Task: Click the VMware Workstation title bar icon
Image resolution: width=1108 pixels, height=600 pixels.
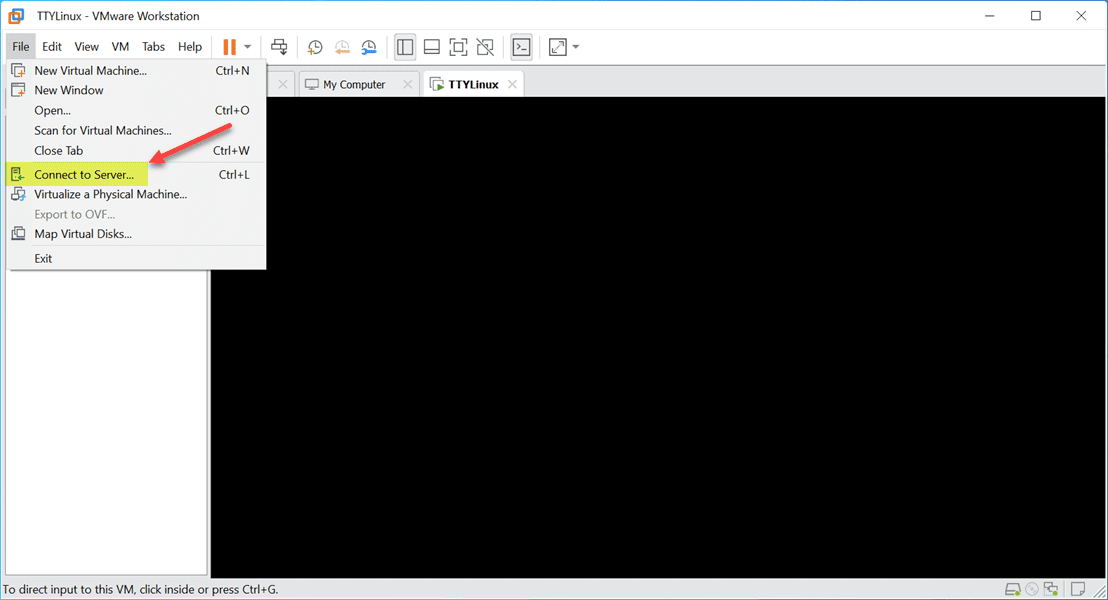Action: 16,16
